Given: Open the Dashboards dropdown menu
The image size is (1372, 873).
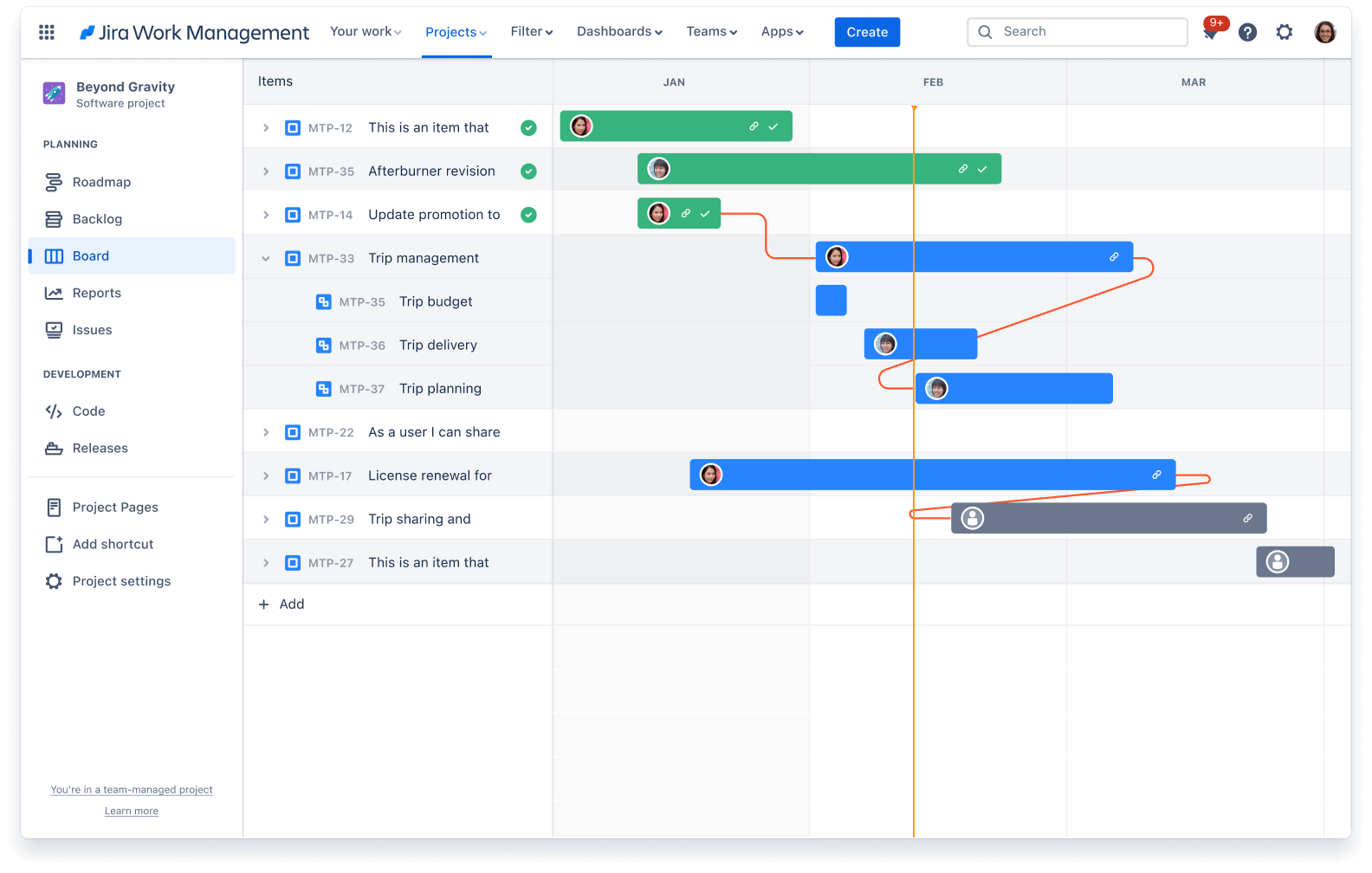Looking at the screenshot, I should click(x=619, y=32).
